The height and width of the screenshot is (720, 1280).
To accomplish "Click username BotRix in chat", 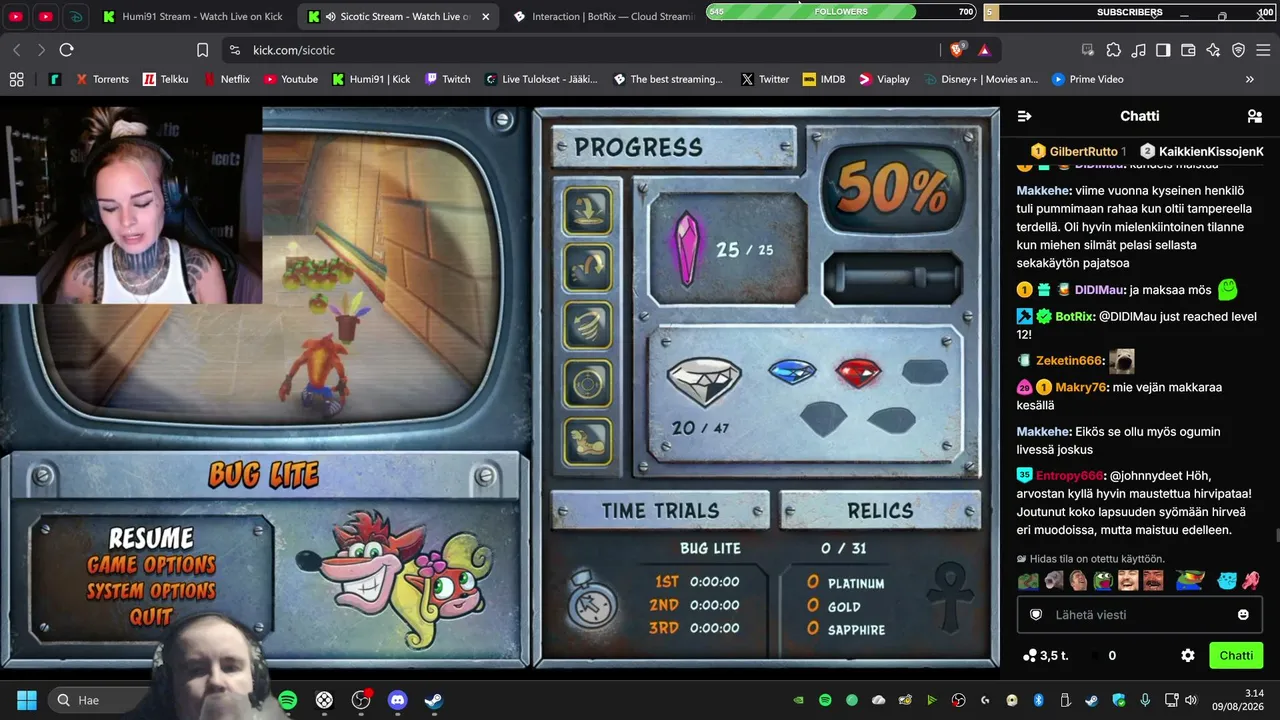I will click(x=1074, y=316).
